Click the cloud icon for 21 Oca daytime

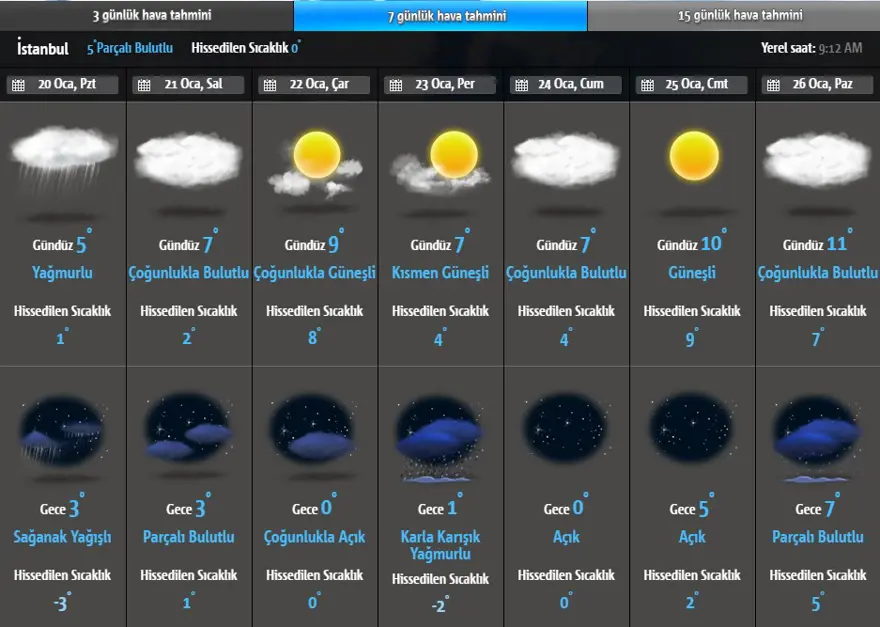tap(189, 160)
